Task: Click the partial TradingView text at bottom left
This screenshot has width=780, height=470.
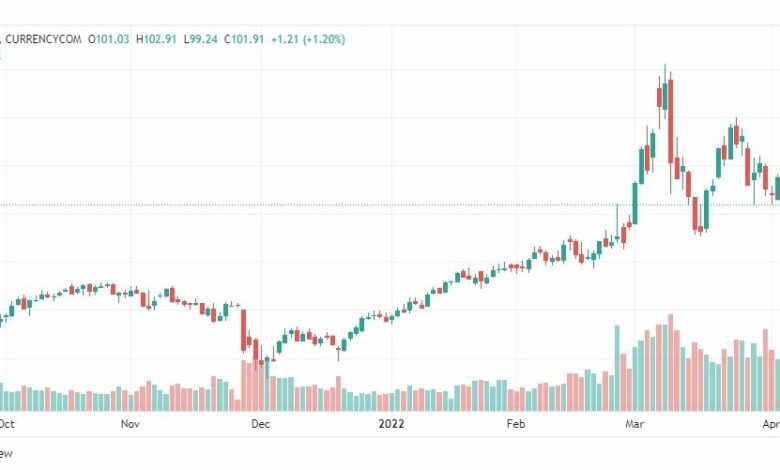Action: [x=6, y=454]
